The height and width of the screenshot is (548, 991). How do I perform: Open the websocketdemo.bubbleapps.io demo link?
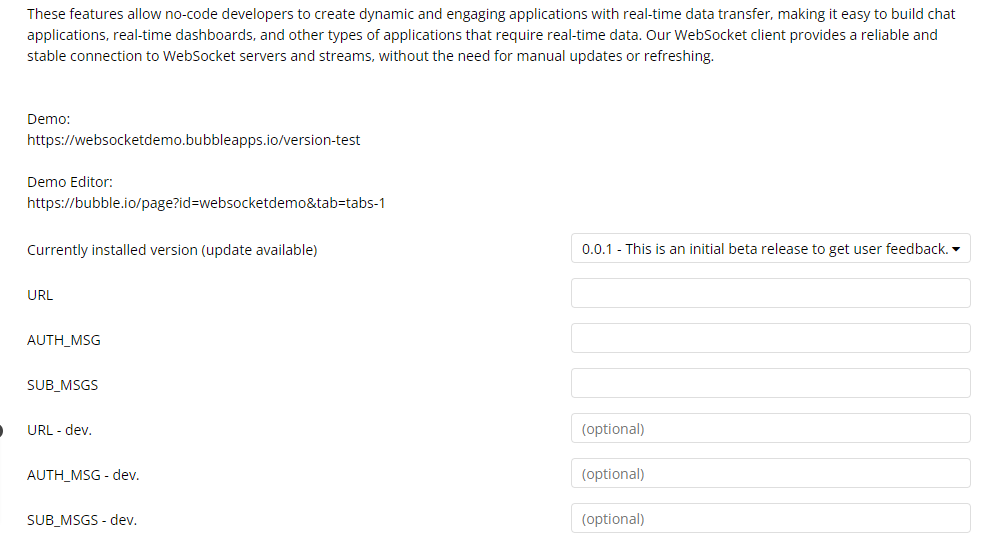193,140
